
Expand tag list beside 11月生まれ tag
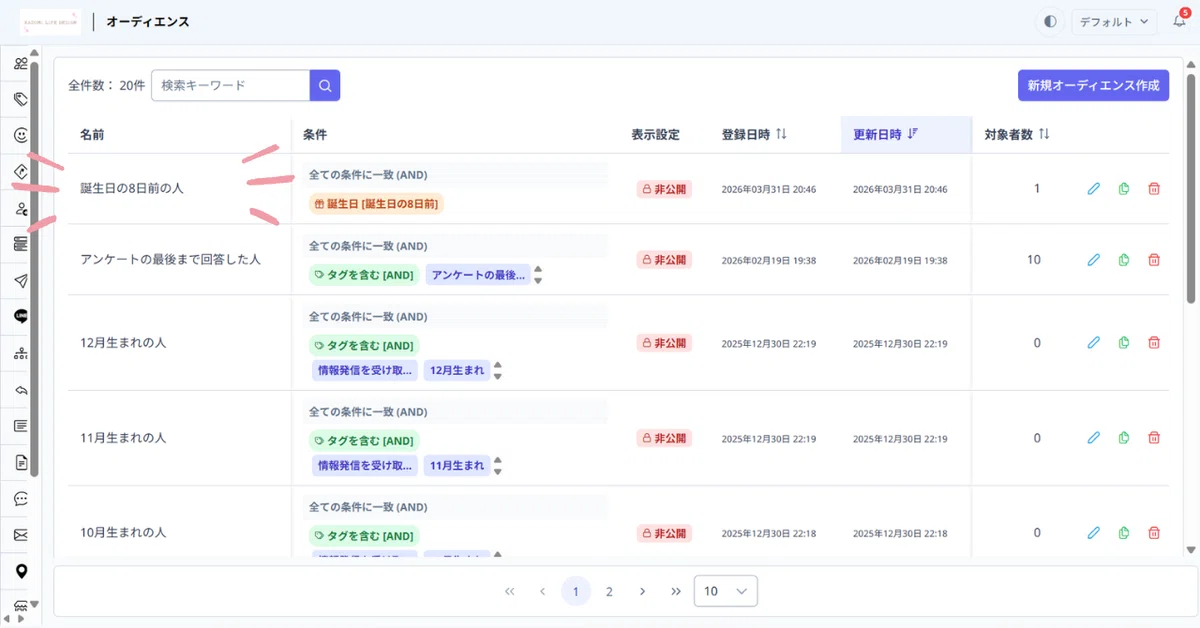pos(497,466)
